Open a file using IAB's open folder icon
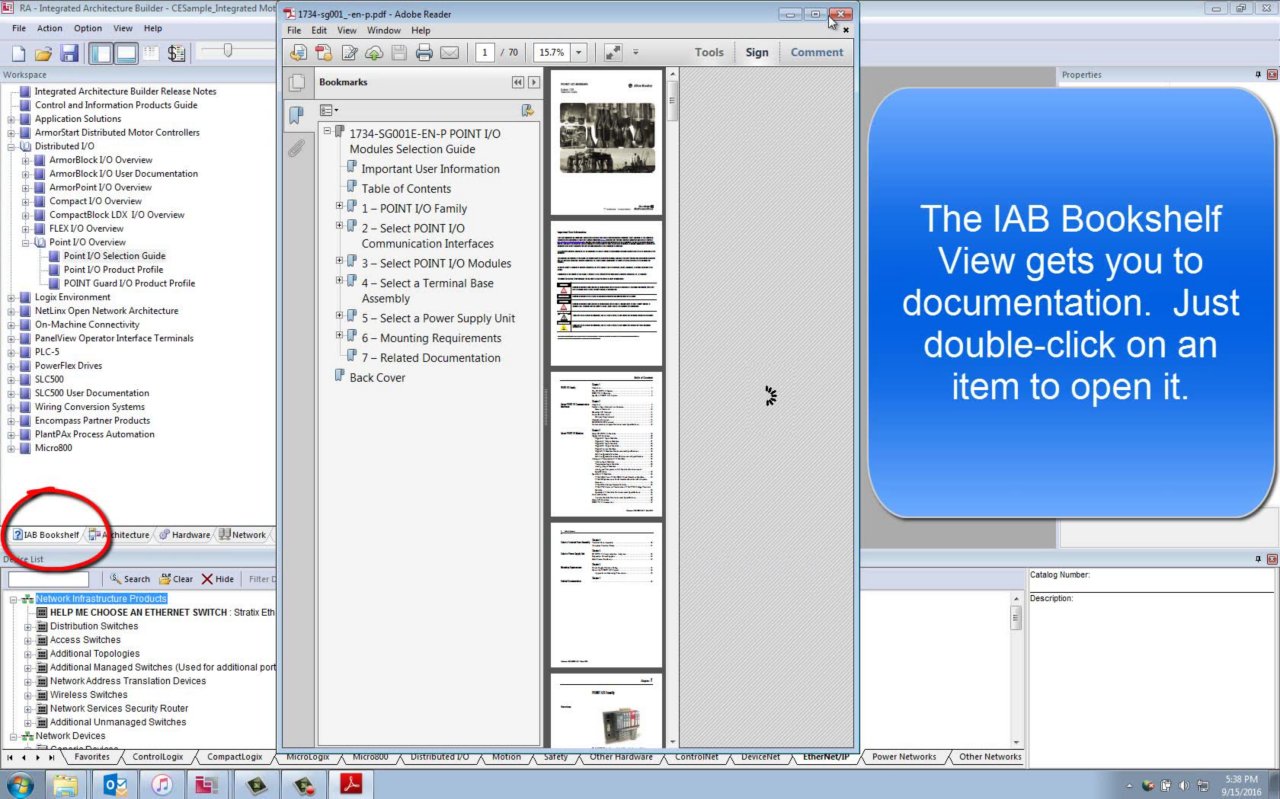The image size is (1280, 799). pyautogui.click(x=43, y=52)
